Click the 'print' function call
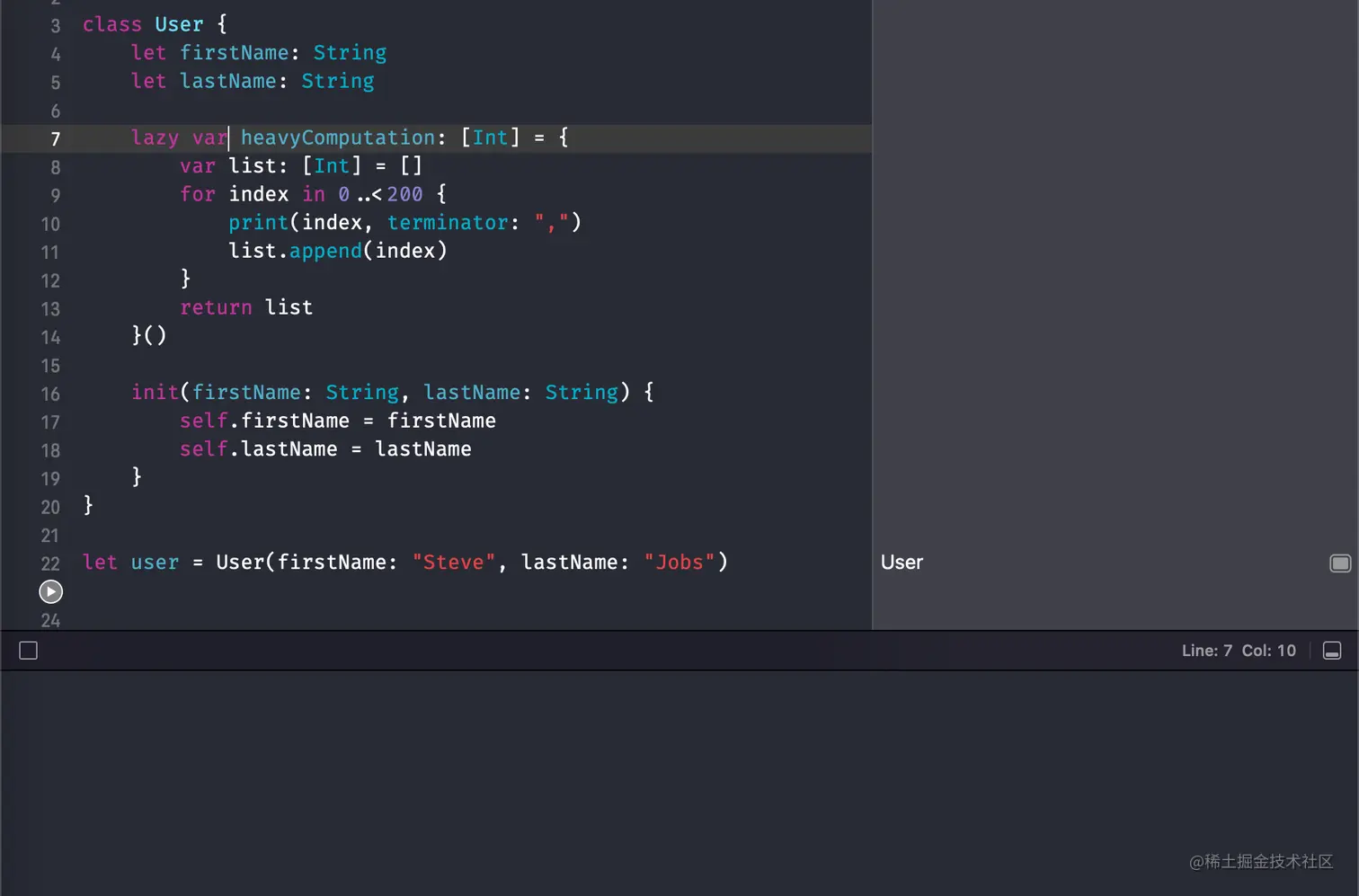This screenshot has height=896, width=1359. pyautogui.click(x=258, y=222)
